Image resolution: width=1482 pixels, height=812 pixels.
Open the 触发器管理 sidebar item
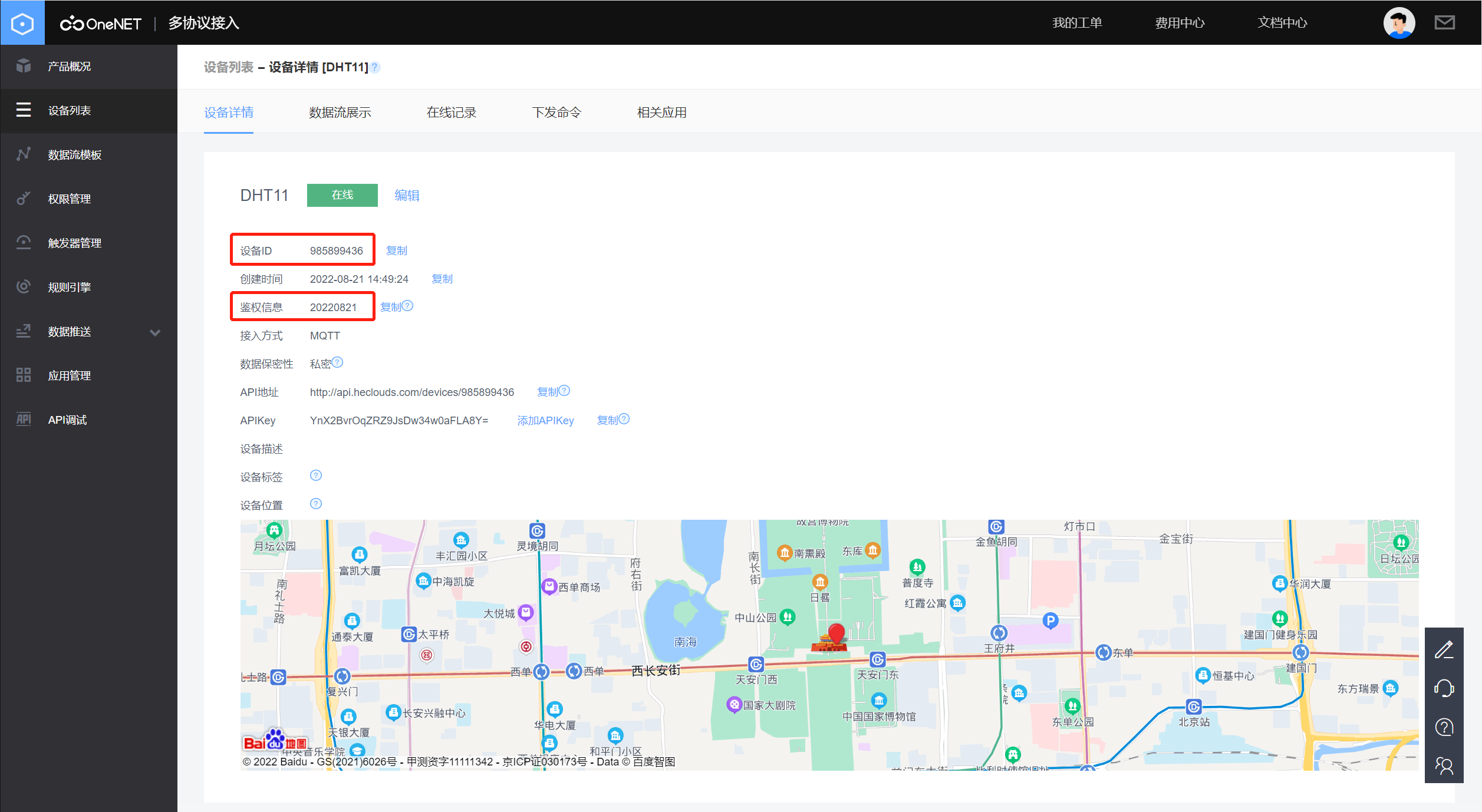coord(75,243)
